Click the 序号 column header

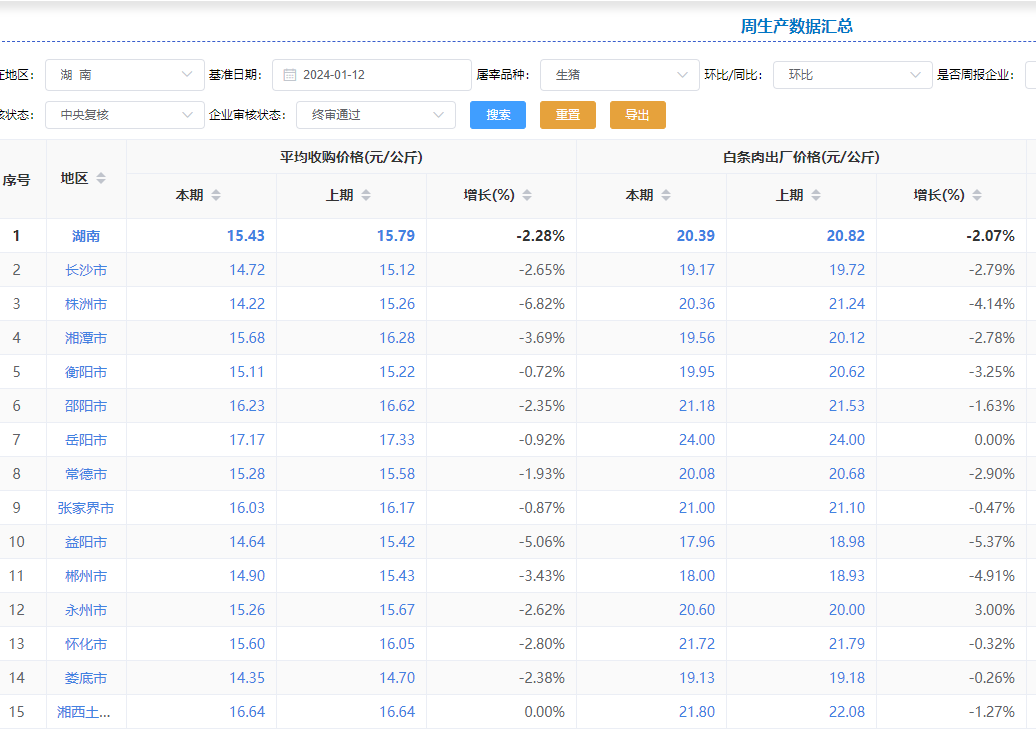tap(17, 180)
